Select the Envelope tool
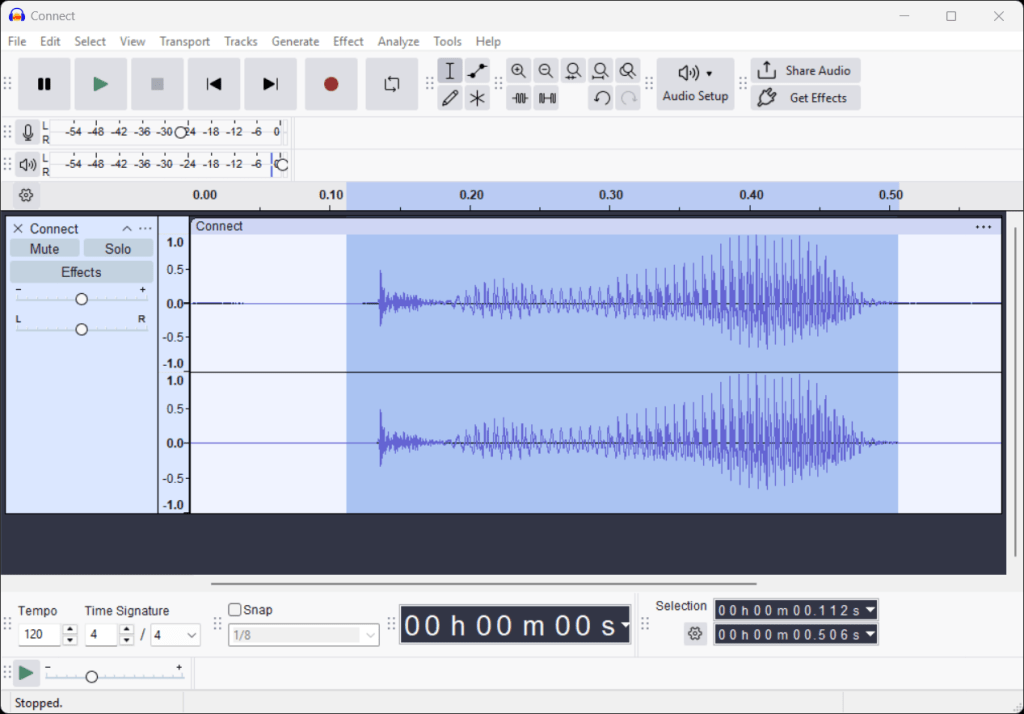Viewport: 1024px width, 714px height. [477, 71]
